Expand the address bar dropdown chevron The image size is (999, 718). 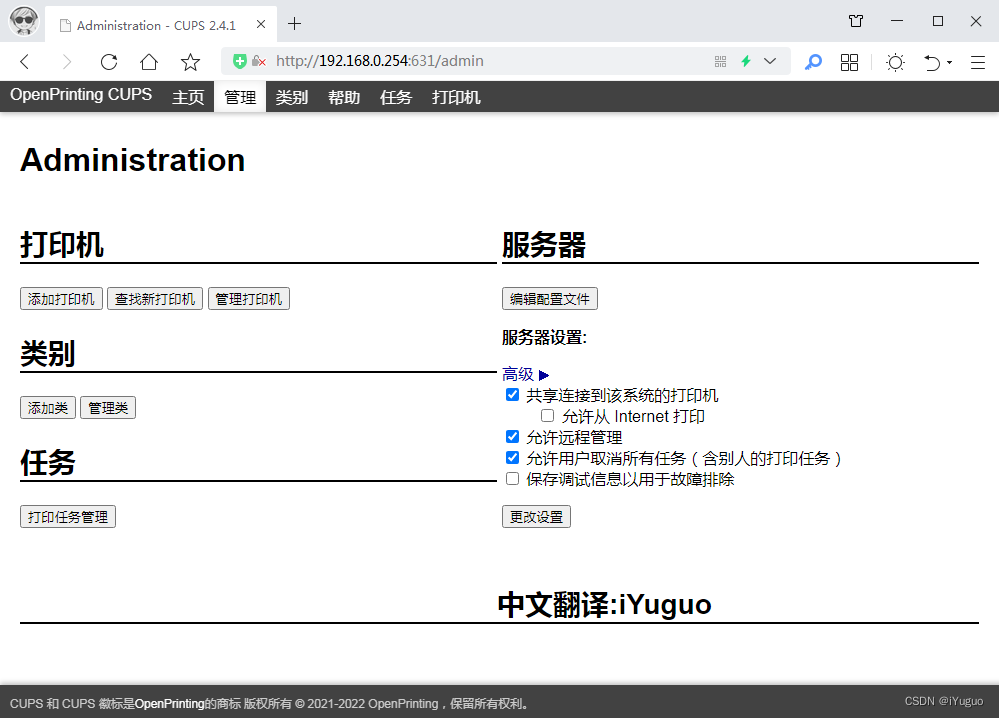tap(770, 61)
